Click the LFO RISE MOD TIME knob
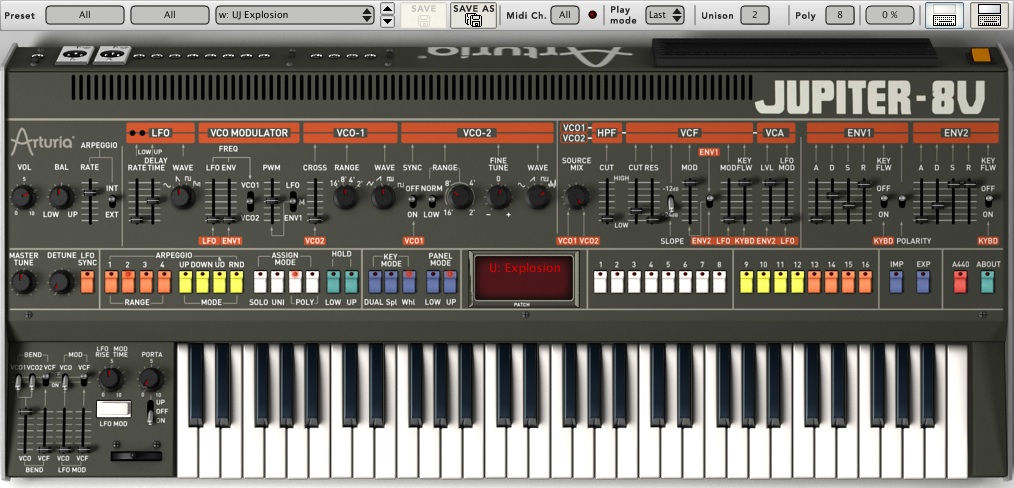Image resolution: width=1014 pixels, height=488 pixels. [x=111, y=380]
